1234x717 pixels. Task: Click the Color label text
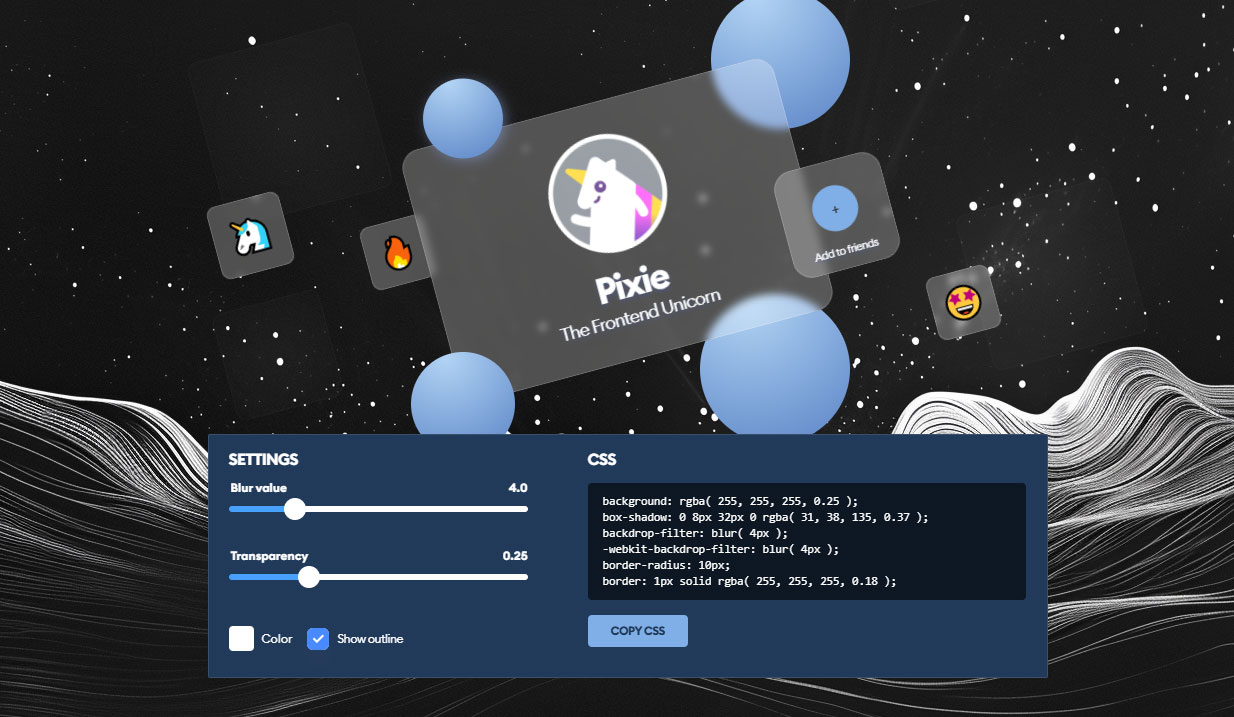coord(277,638)
